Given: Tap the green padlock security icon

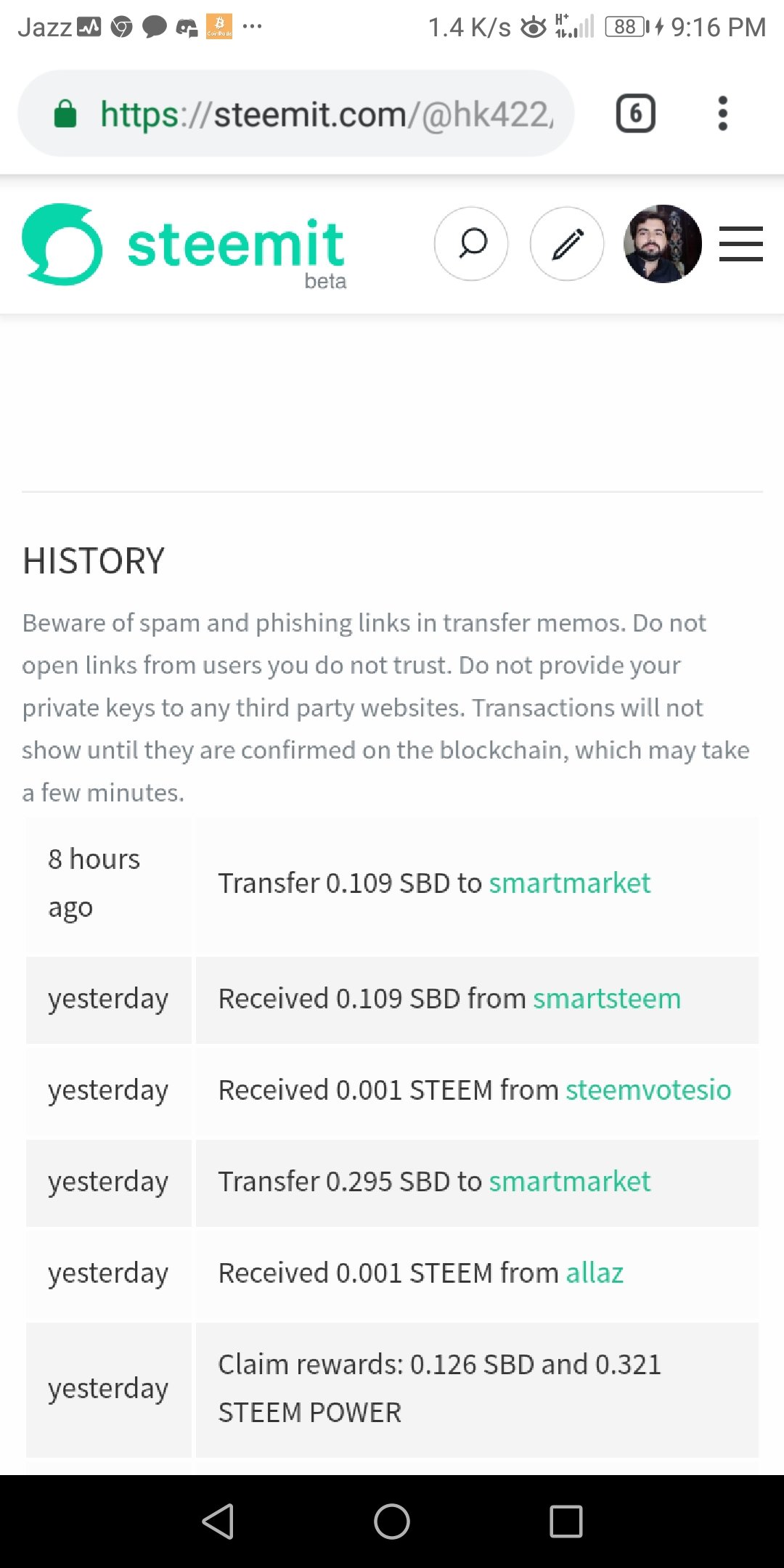Looking at the screenshot, I should coord(65,114).
